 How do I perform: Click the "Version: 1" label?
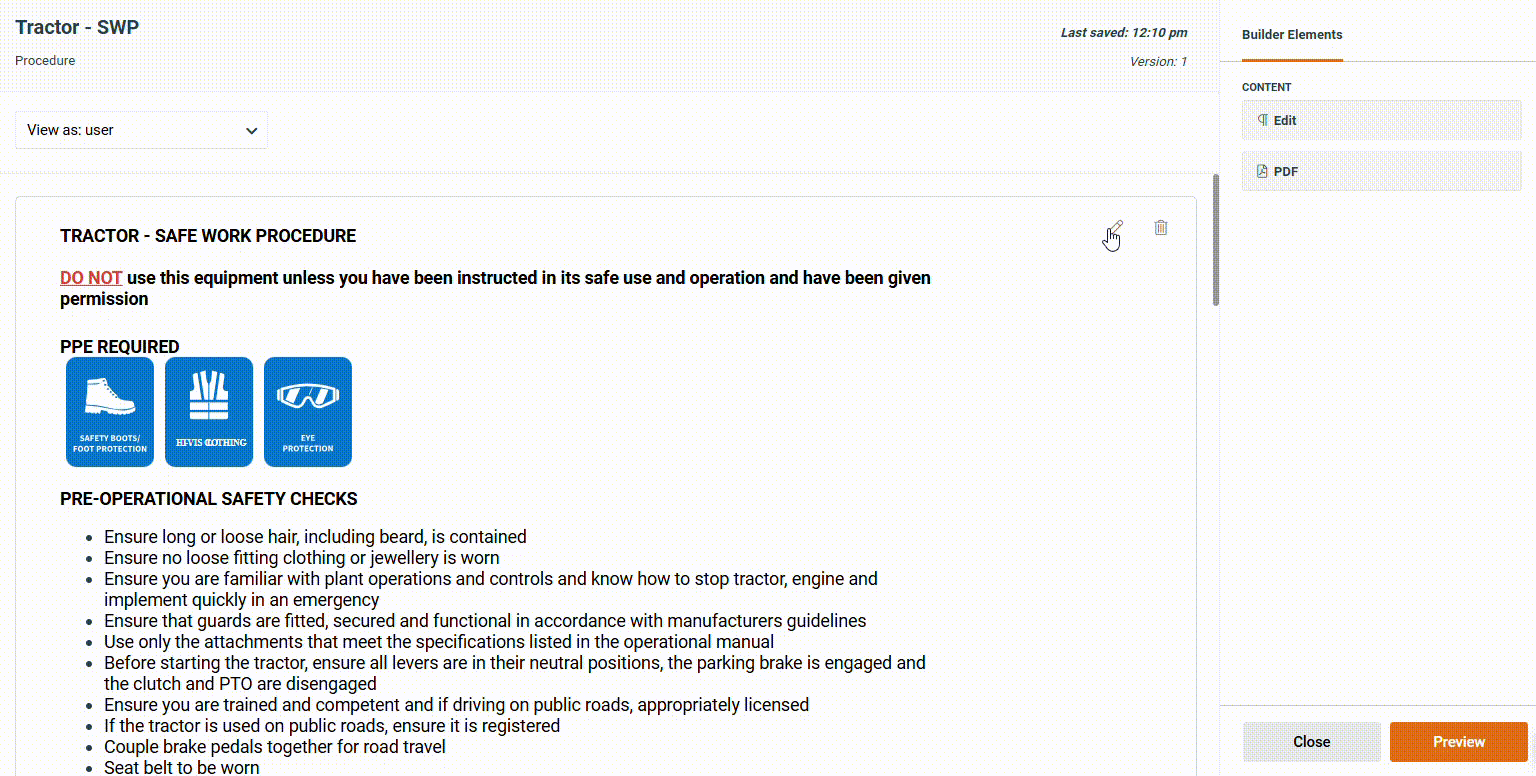coord(1158,62)
